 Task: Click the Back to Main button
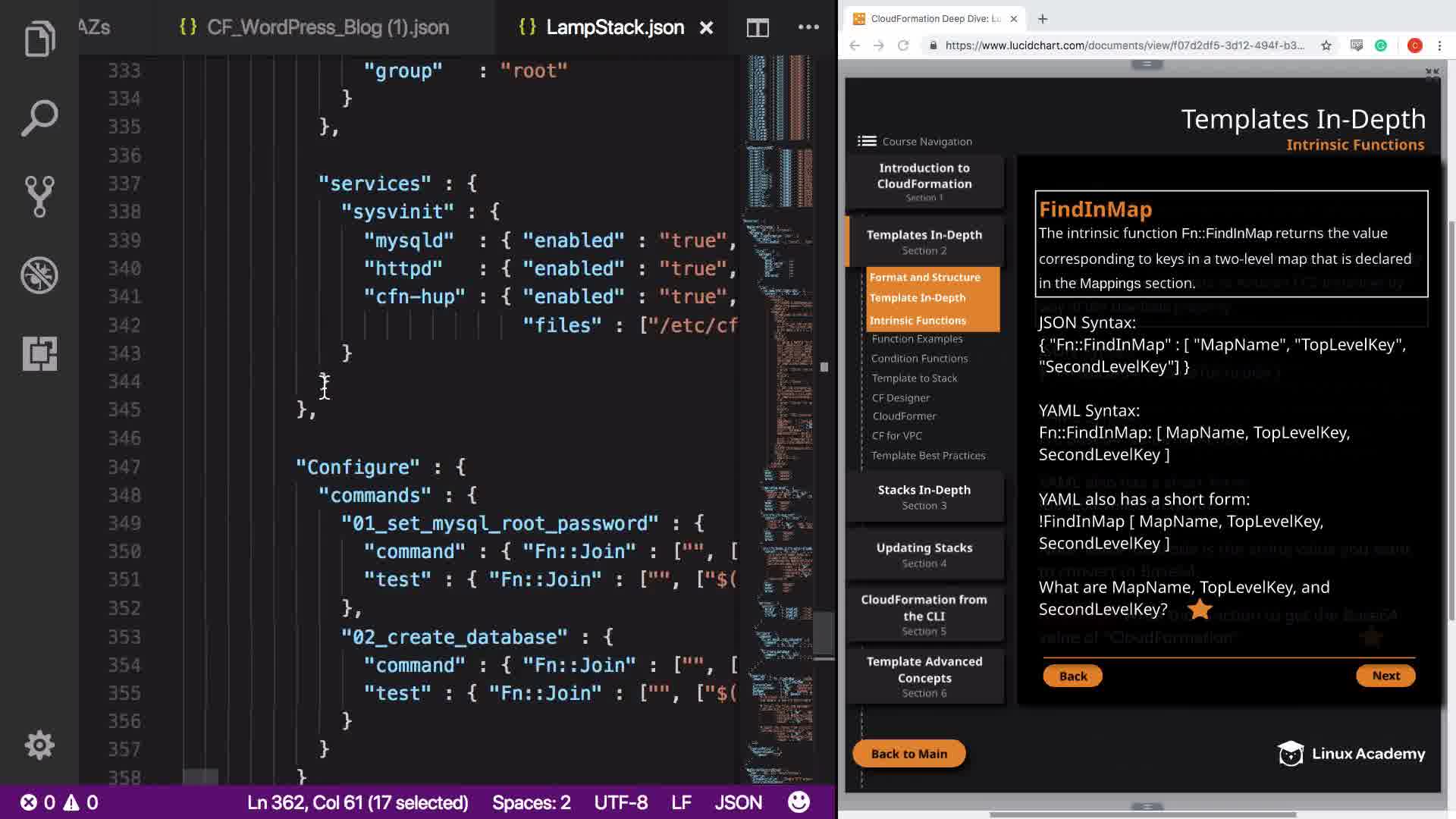908,754
